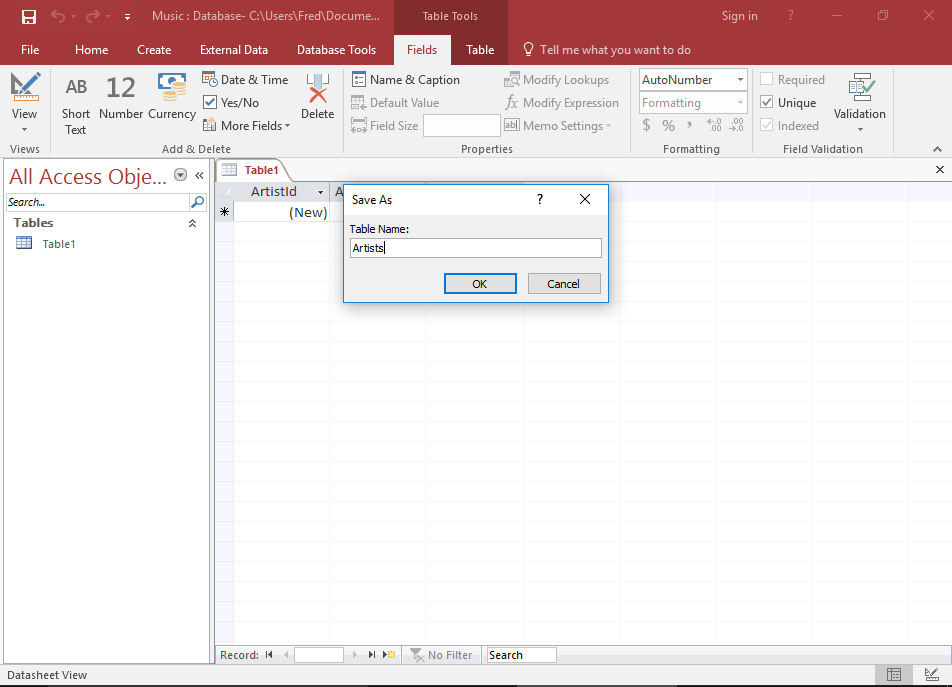Viewport: 952px width, 687px height.
Task: Add a Number field
Action: [x=121, y=97]
